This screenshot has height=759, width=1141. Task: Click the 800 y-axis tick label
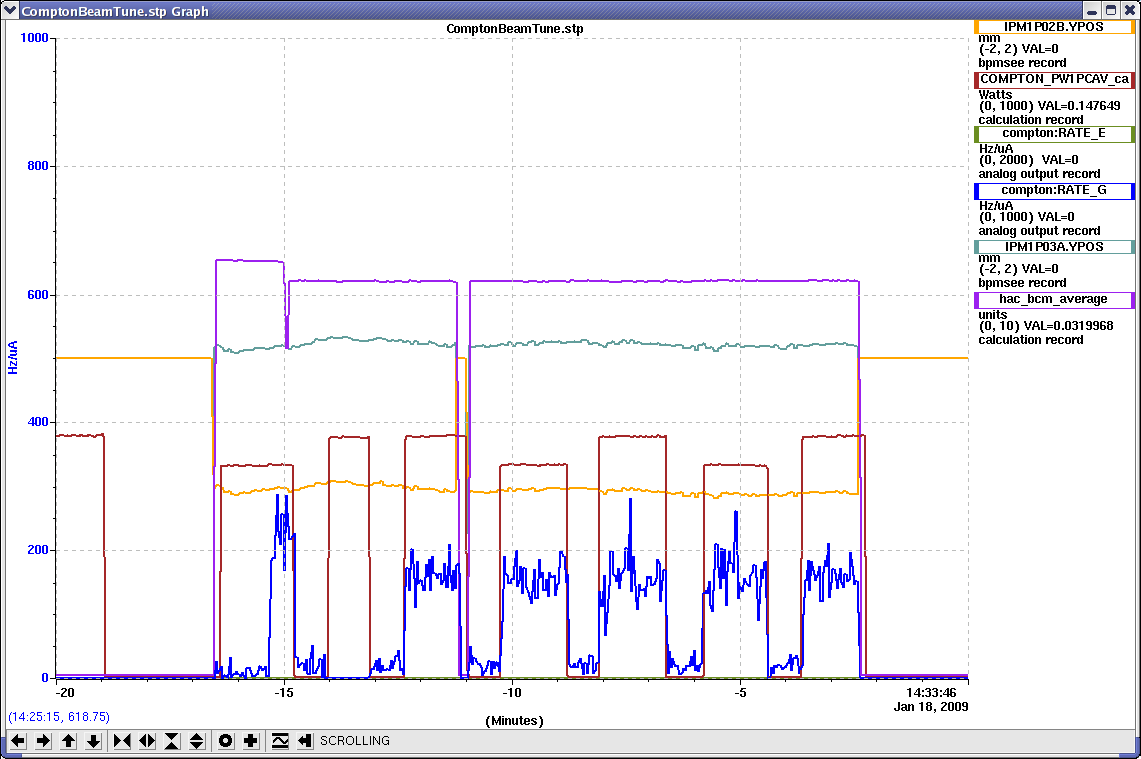point(38,166)
